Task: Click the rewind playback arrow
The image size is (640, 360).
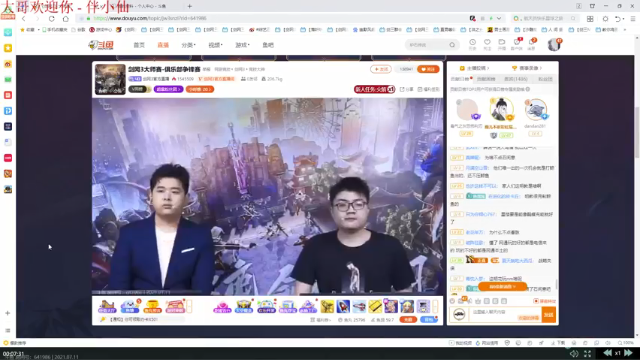Action: [607, 353]
